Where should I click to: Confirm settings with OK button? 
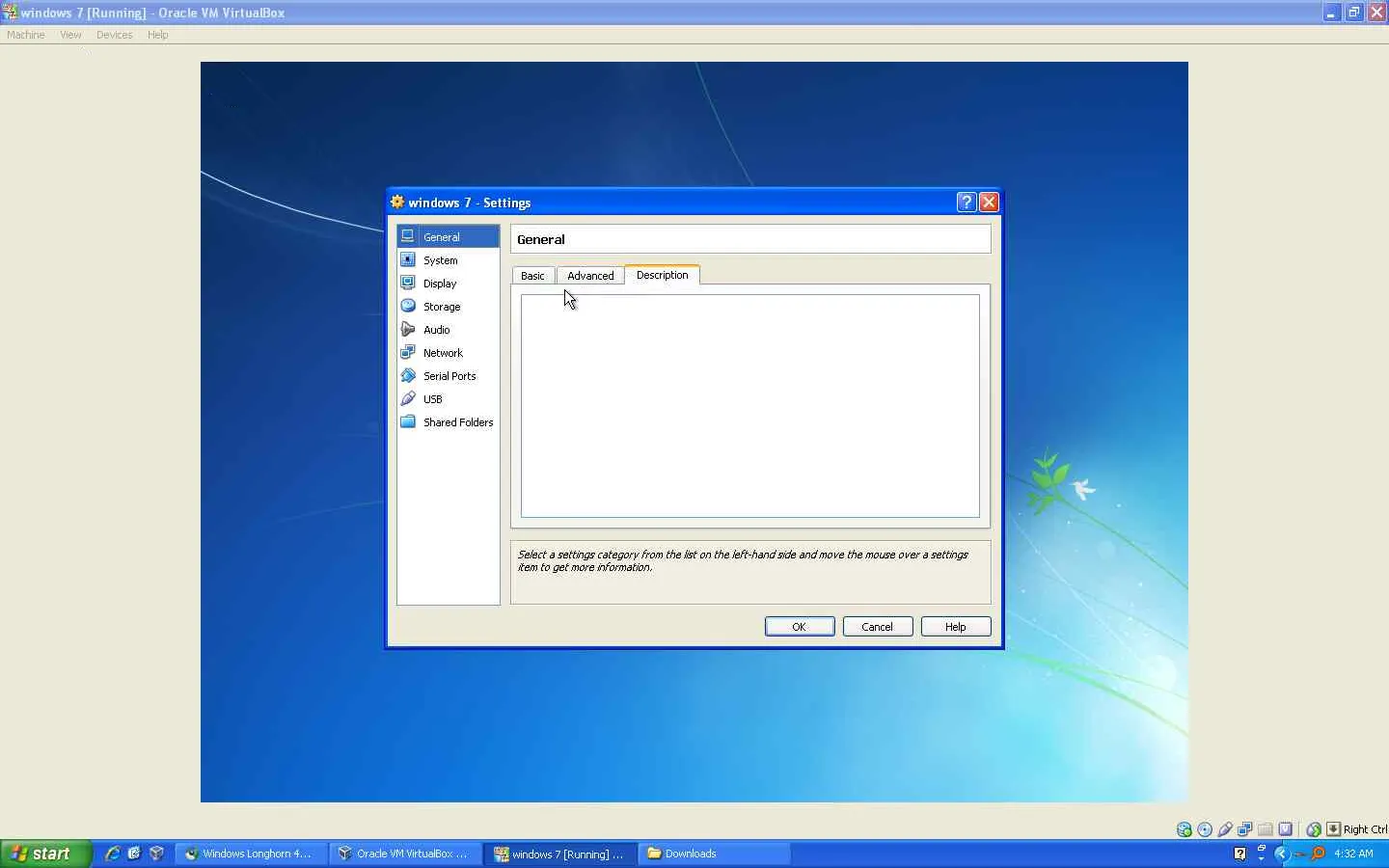pyautogui.click(x=800, y=627)
